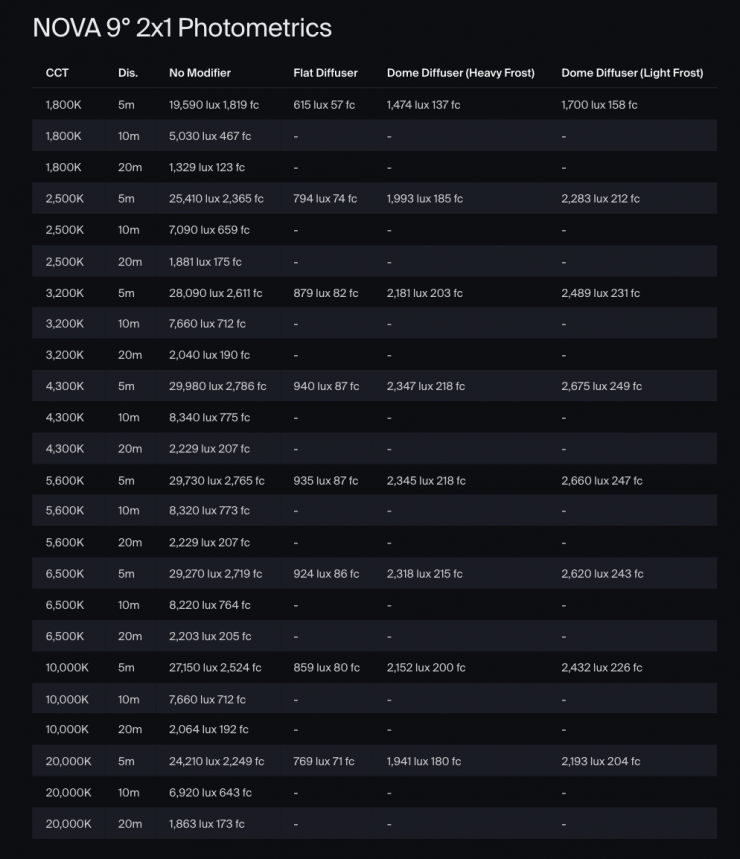740x859 pixels.
Task: Click the 1,863 lux 173 fc cell
Action: click(x=206, y=823)
